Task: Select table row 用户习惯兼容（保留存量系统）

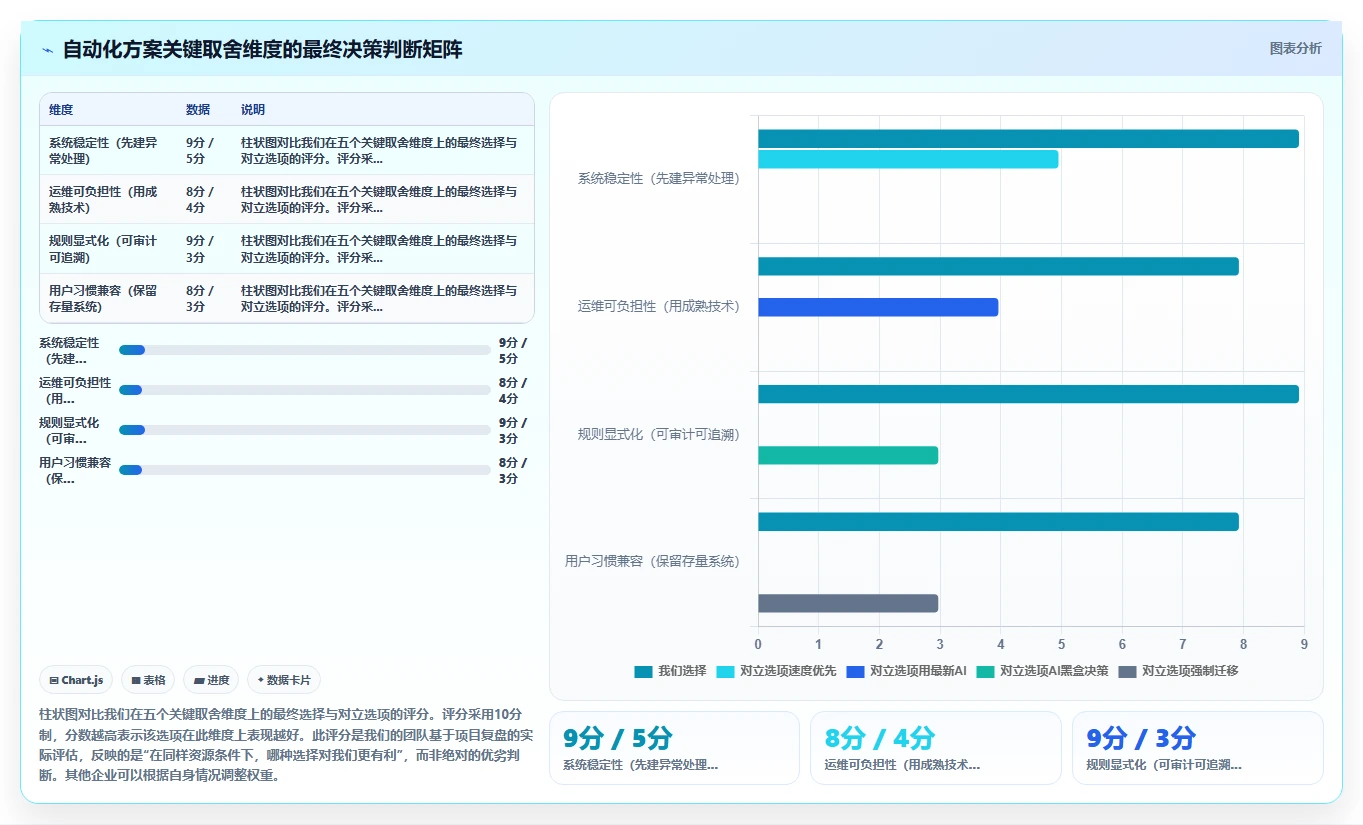Action: pyautogui.click(x=287, y=298)
